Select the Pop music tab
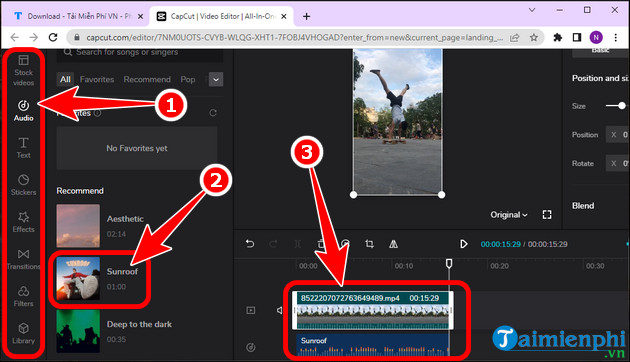The image size is (630, 362). pyautogui.click(x=188, y=80)
